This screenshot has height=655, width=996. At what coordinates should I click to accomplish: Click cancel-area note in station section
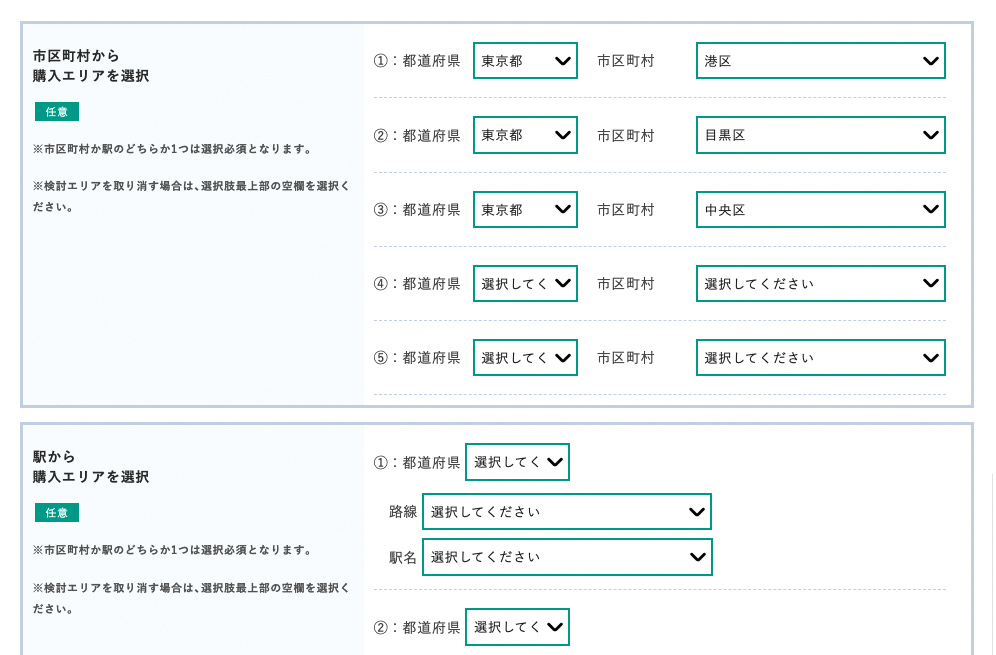click(x=191, y=598)
